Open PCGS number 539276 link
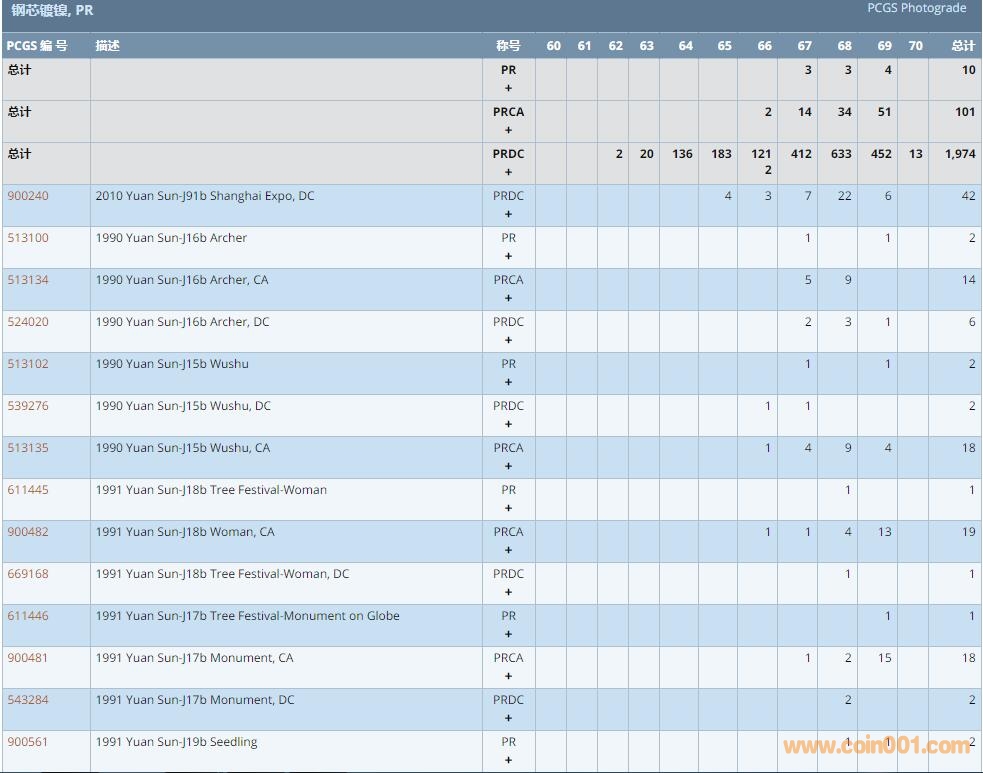The width and height of the screenshot is (983, 773). click(27, 406)
